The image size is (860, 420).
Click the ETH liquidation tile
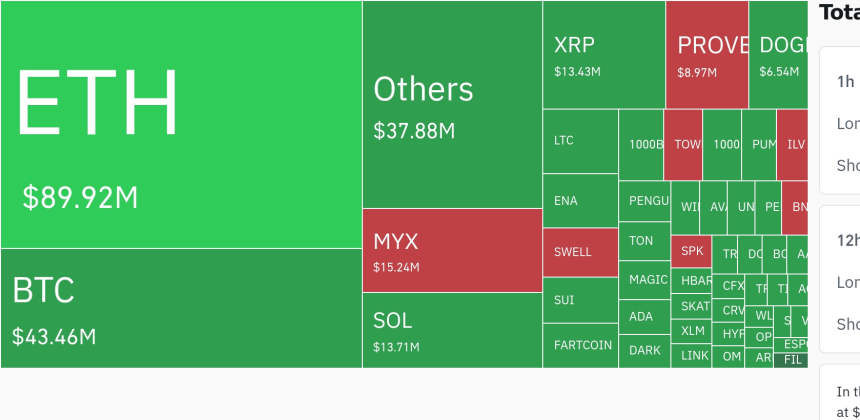pos(180,125)
